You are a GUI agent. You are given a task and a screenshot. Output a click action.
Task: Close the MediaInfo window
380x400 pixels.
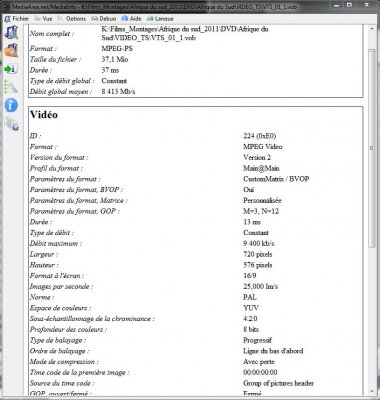(x=366, y=5)
